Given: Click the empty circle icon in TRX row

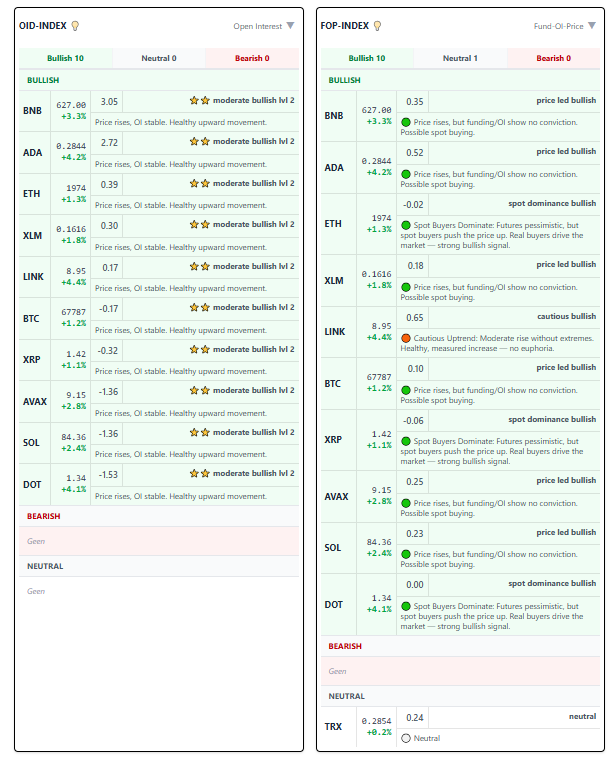Looking at the screenshot, I should click(x=405, y=738).
